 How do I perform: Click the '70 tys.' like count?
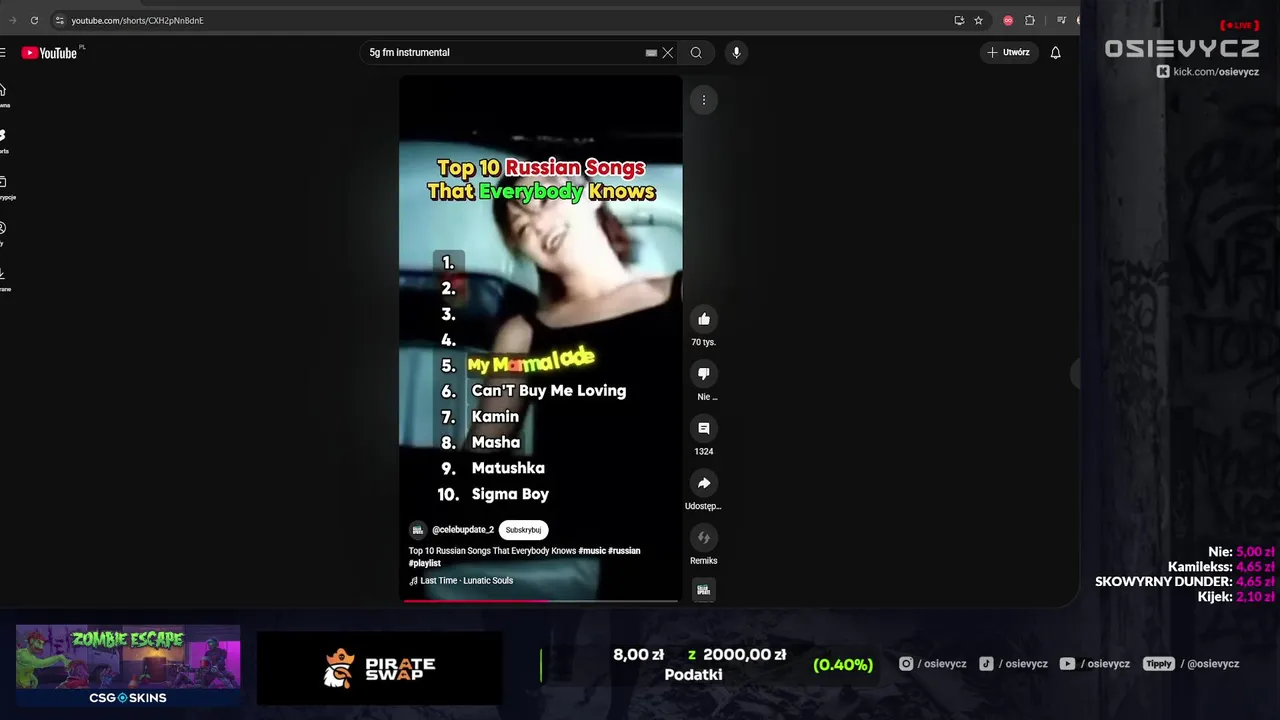(x=703, y=342)
